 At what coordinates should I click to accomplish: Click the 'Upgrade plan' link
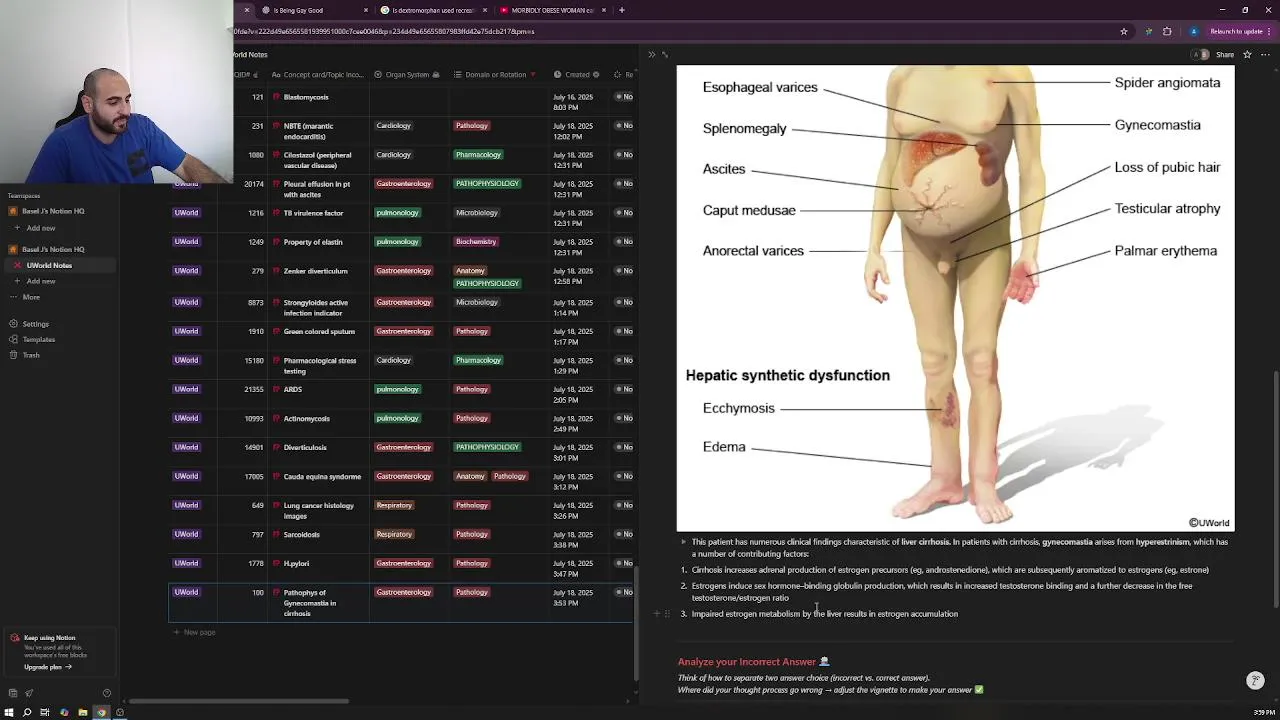point(47,667)
